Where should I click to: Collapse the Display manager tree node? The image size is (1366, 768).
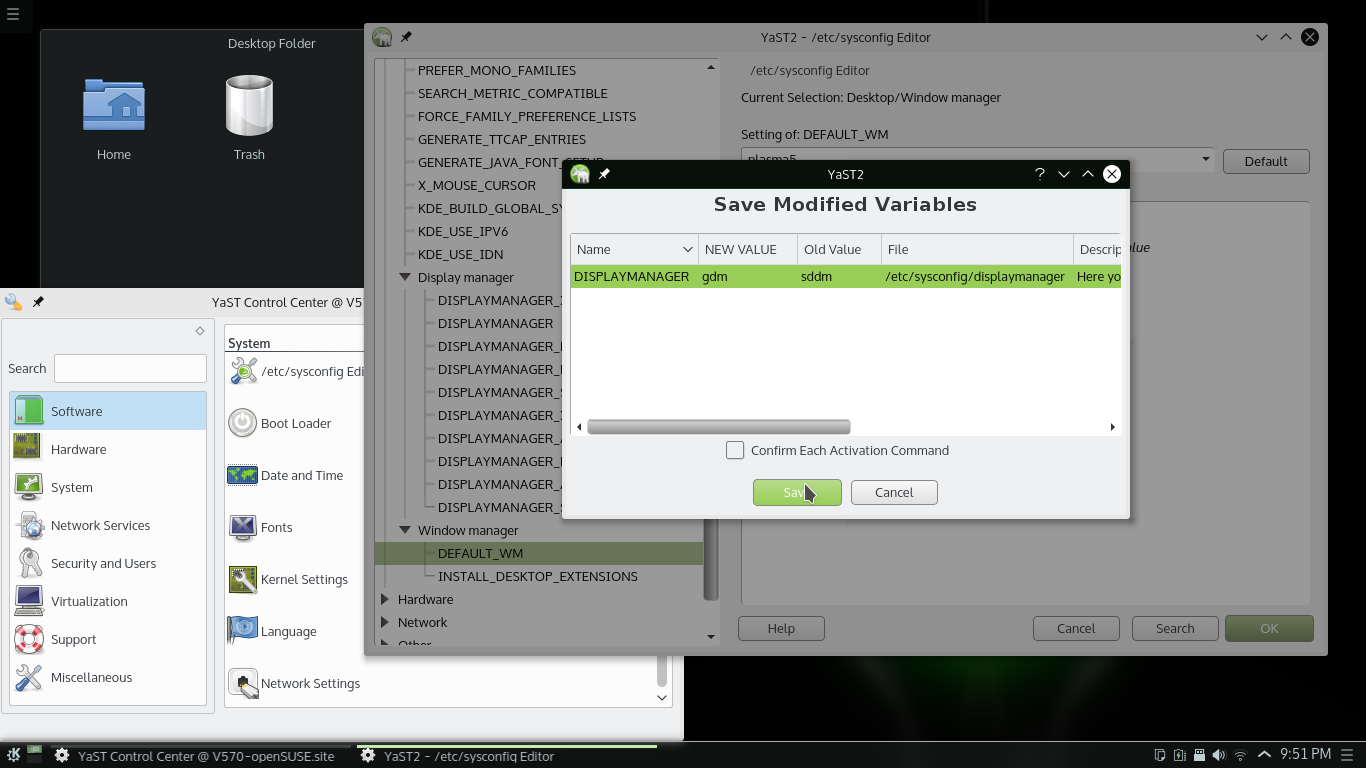405,277
